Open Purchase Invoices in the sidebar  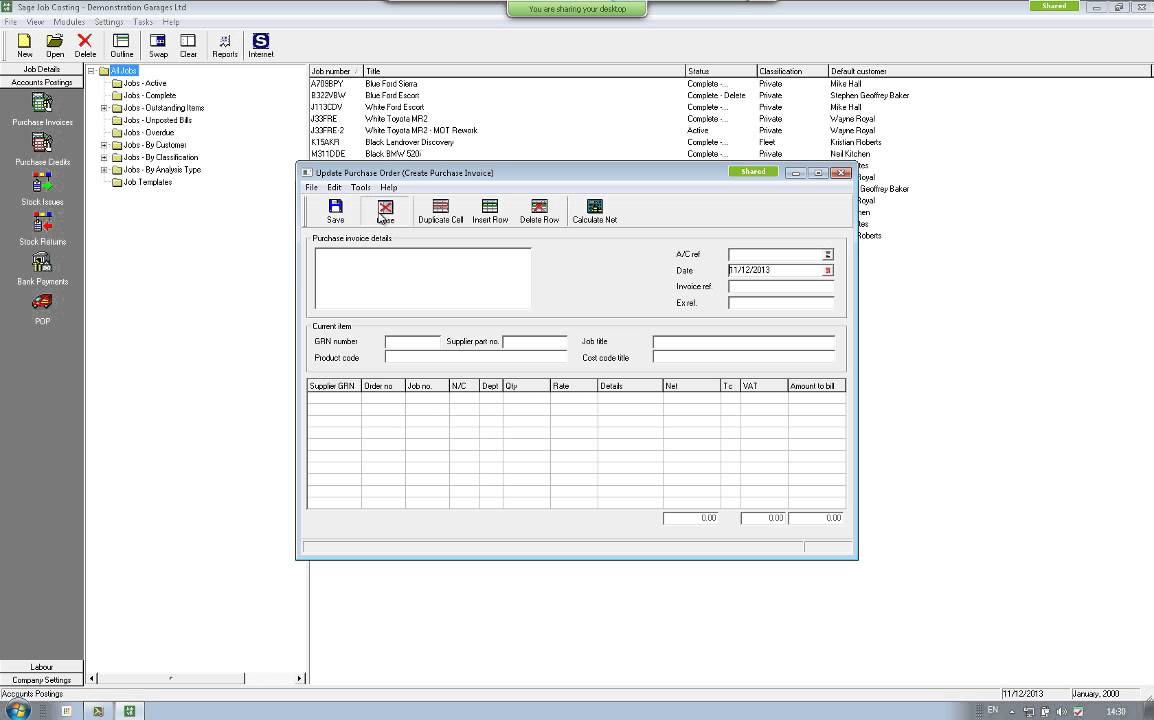coord(42,109)
